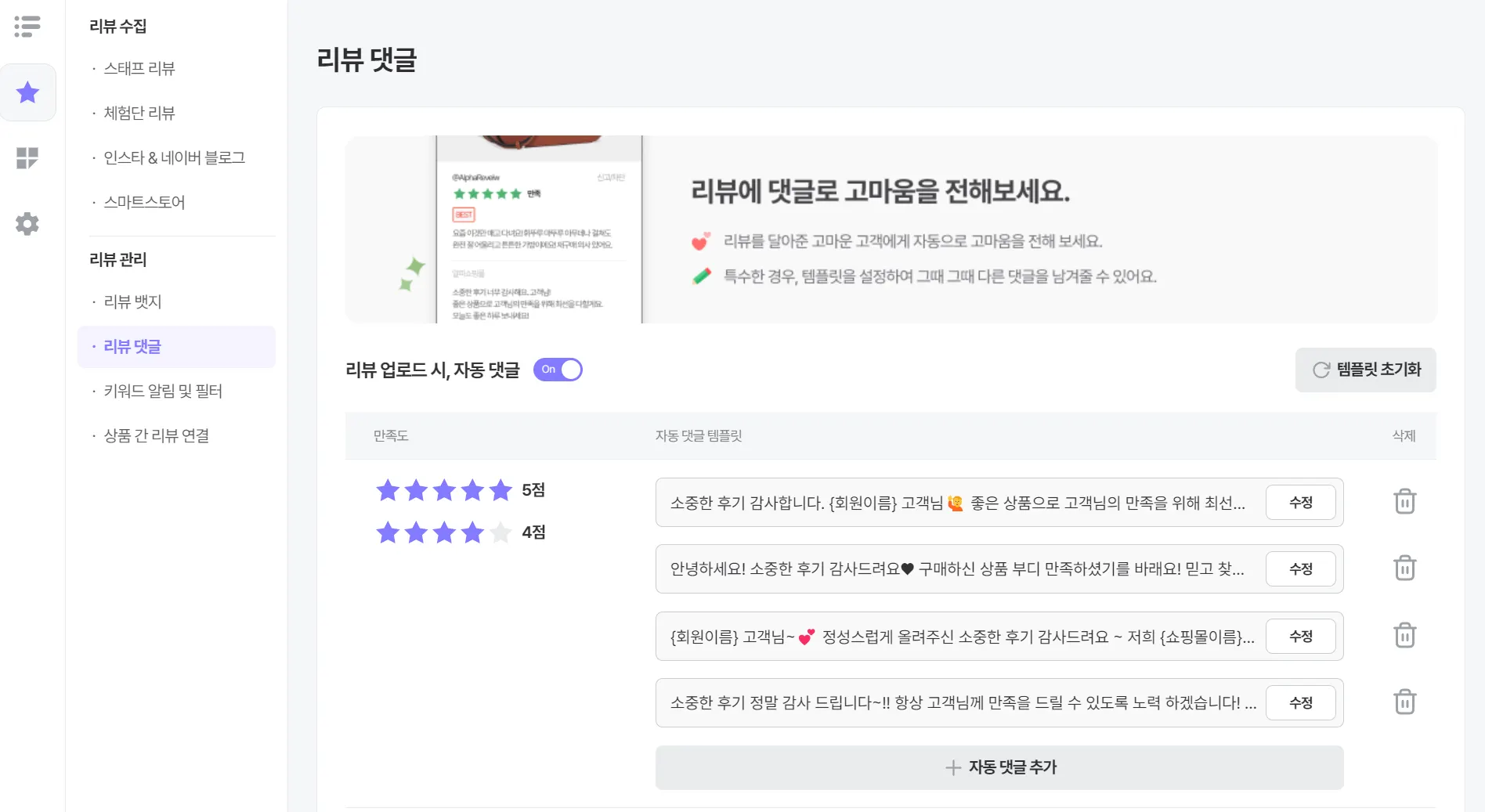Edit the first template with 수정
This screenshot has height=812, width=1485.
point(1300,503)
